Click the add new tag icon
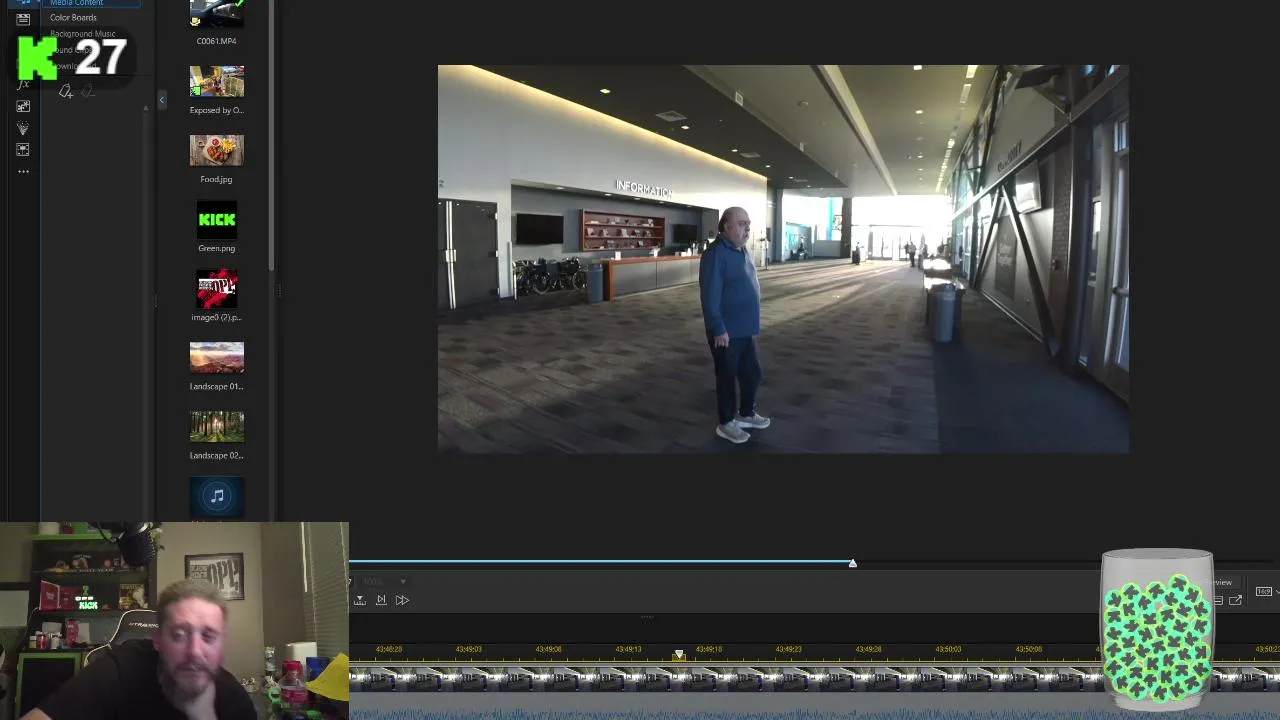The height and width of the screenshot is (720, 1280). [x=66, y=92]
